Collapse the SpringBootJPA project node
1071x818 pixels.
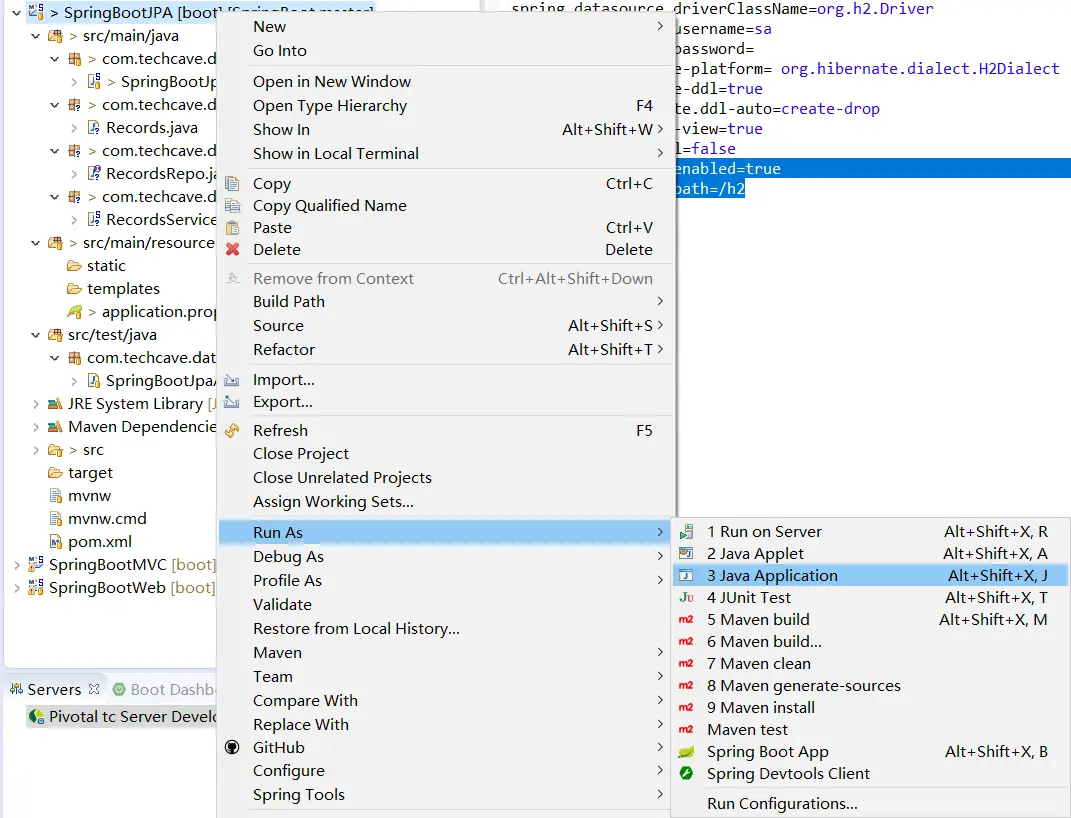pos(16,12)
